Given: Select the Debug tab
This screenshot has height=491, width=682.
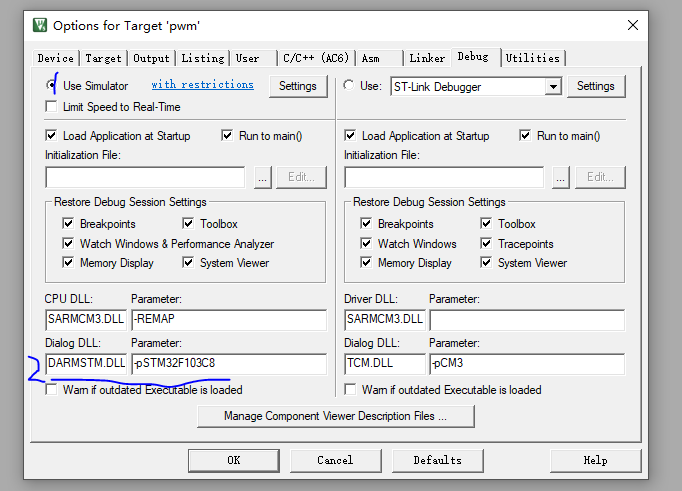Looking at the screenshot, I should 476,57.
